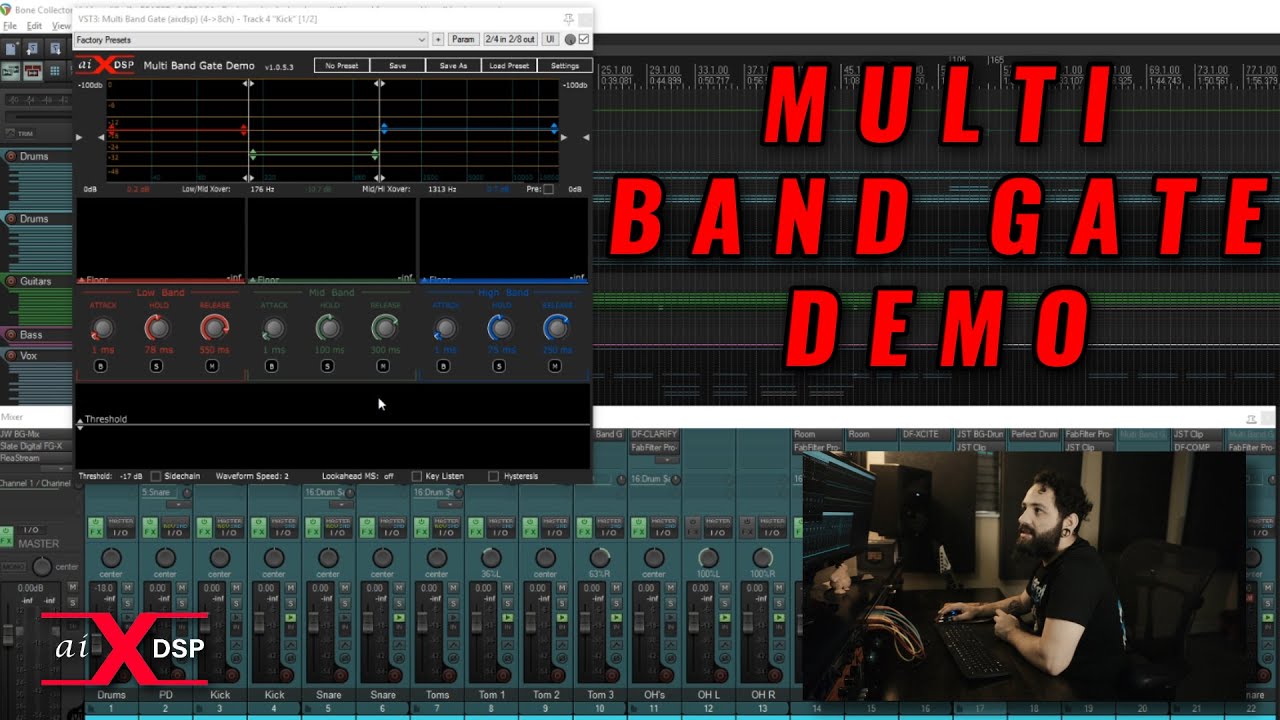The image size is (1280, 720).
Task: Click the No Preset button
Action: coord(342,66)
